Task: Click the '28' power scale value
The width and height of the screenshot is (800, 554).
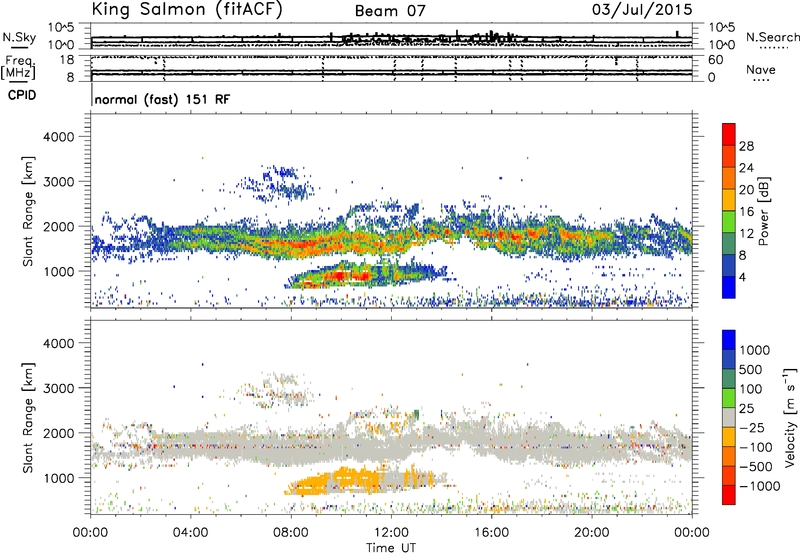Action: coord(746,146)
